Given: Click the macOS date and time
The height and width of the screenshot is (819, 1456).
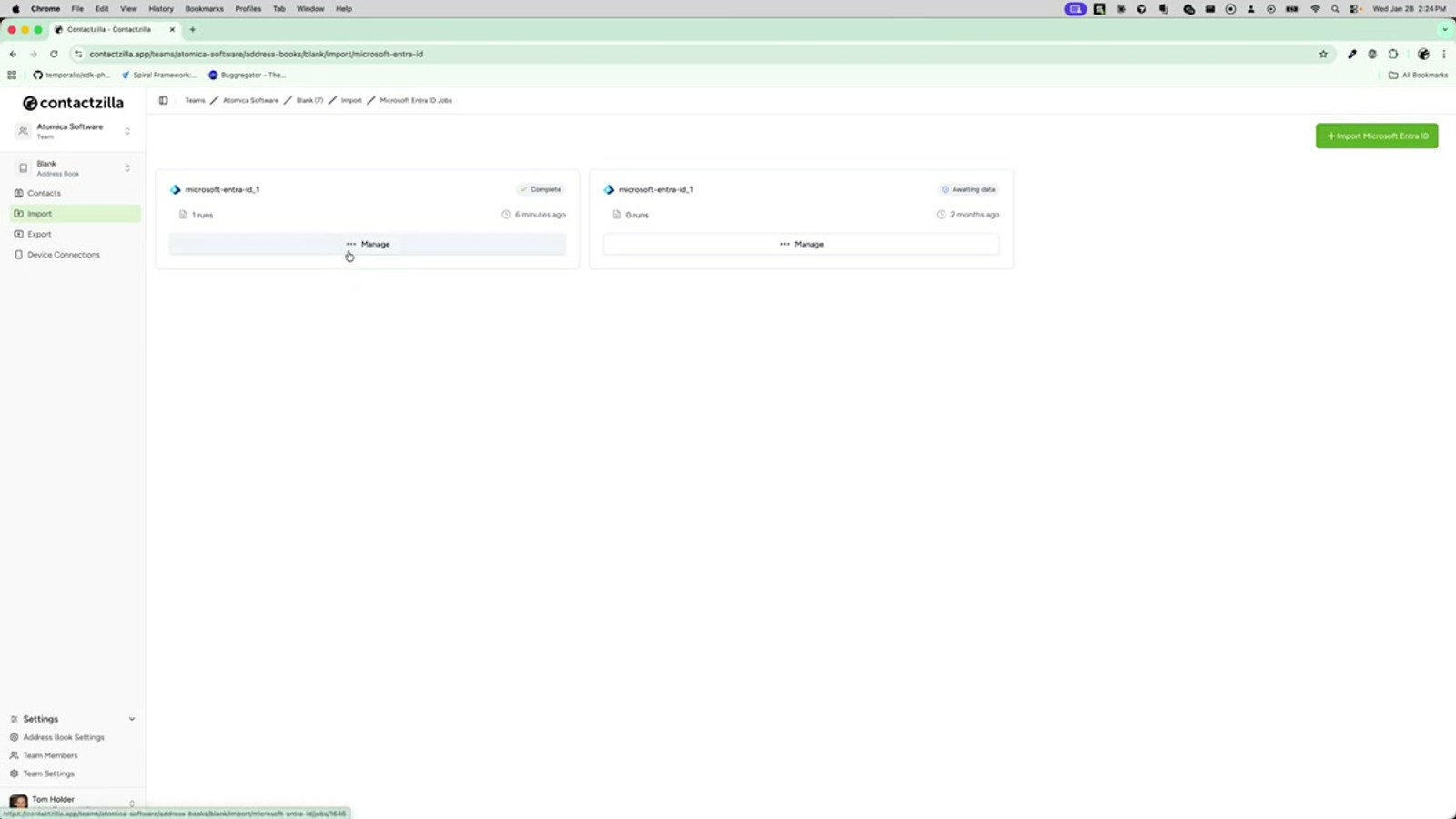Looking at the screenshot, I should tap(1409, 9).
